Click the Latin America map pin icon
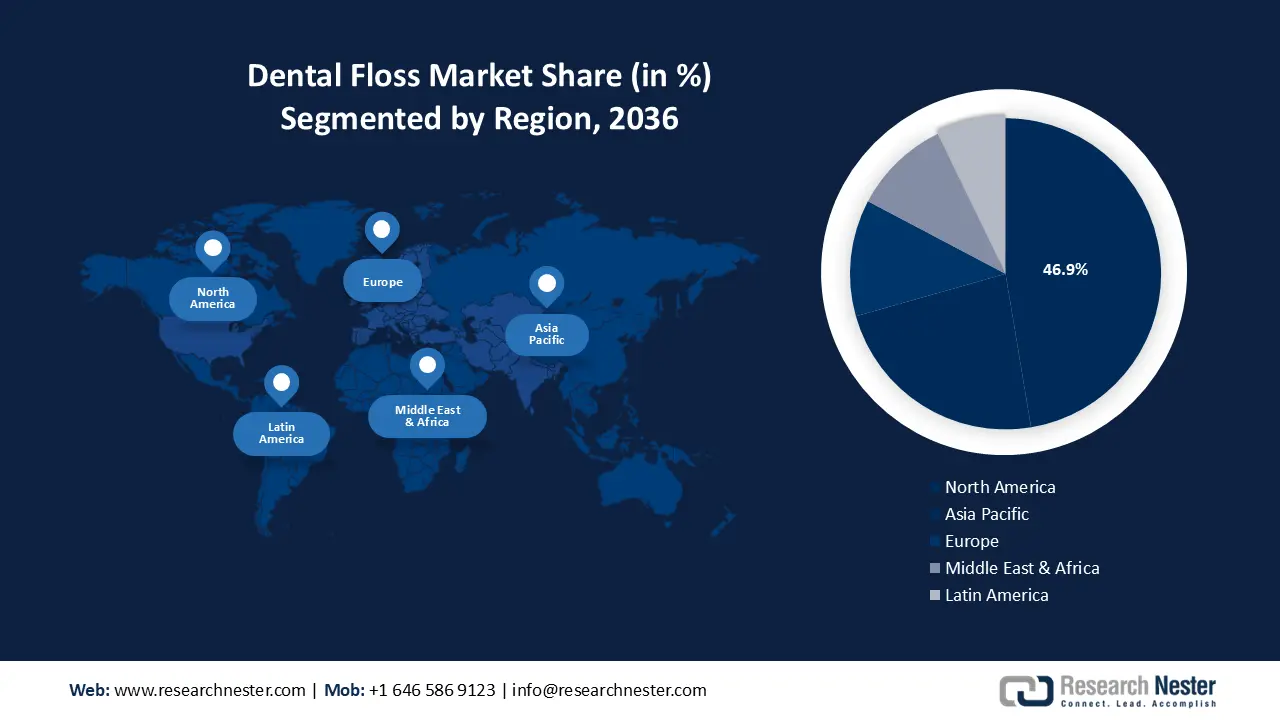The image size is (1280, 720). (281, 385)
